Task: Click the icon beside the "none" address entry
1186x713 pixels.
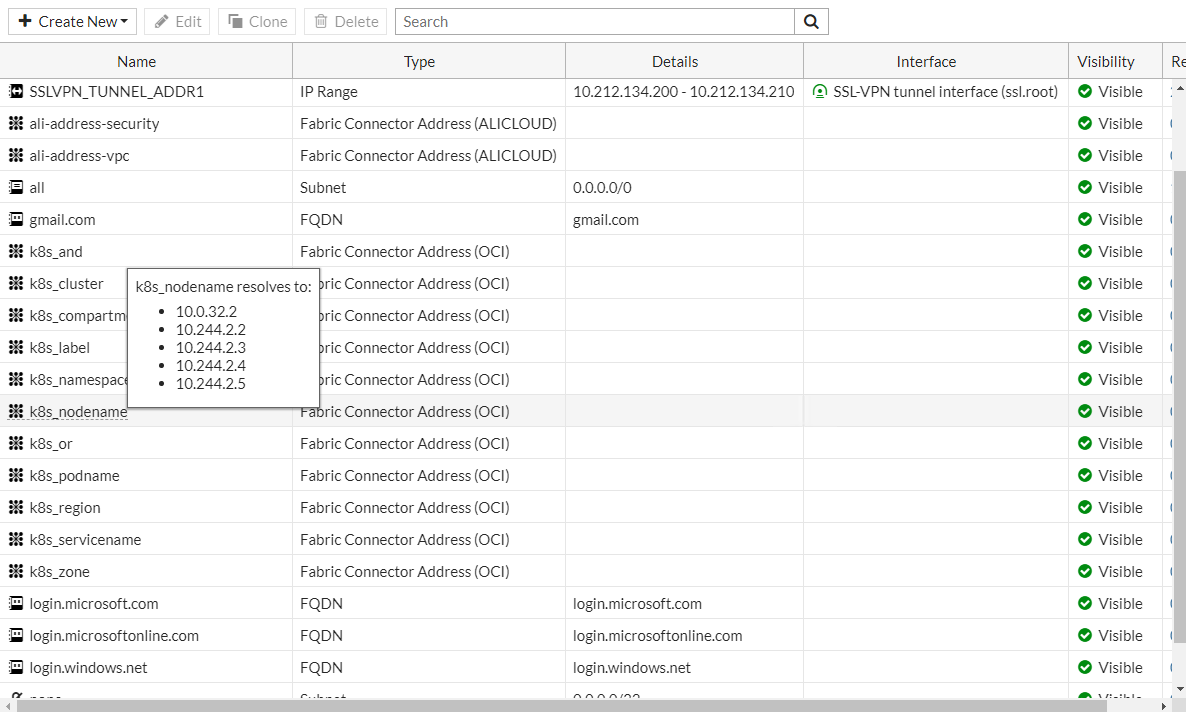Action: 15,697
